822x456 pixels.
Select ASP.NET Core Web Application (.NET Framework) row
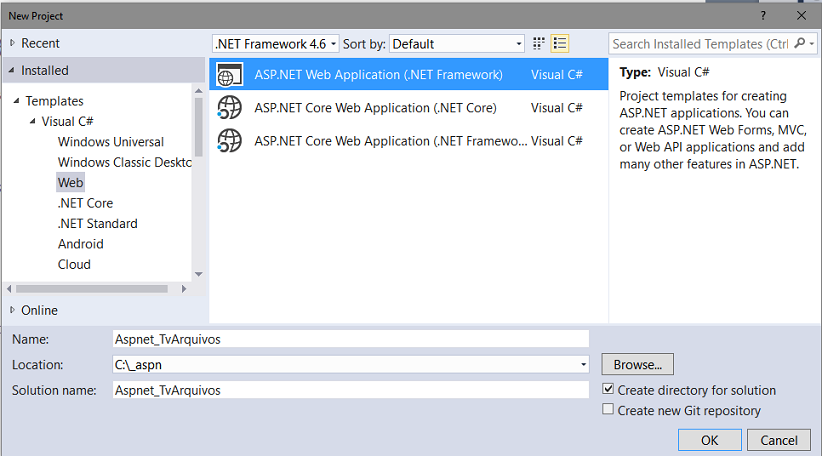pos(409,141)
